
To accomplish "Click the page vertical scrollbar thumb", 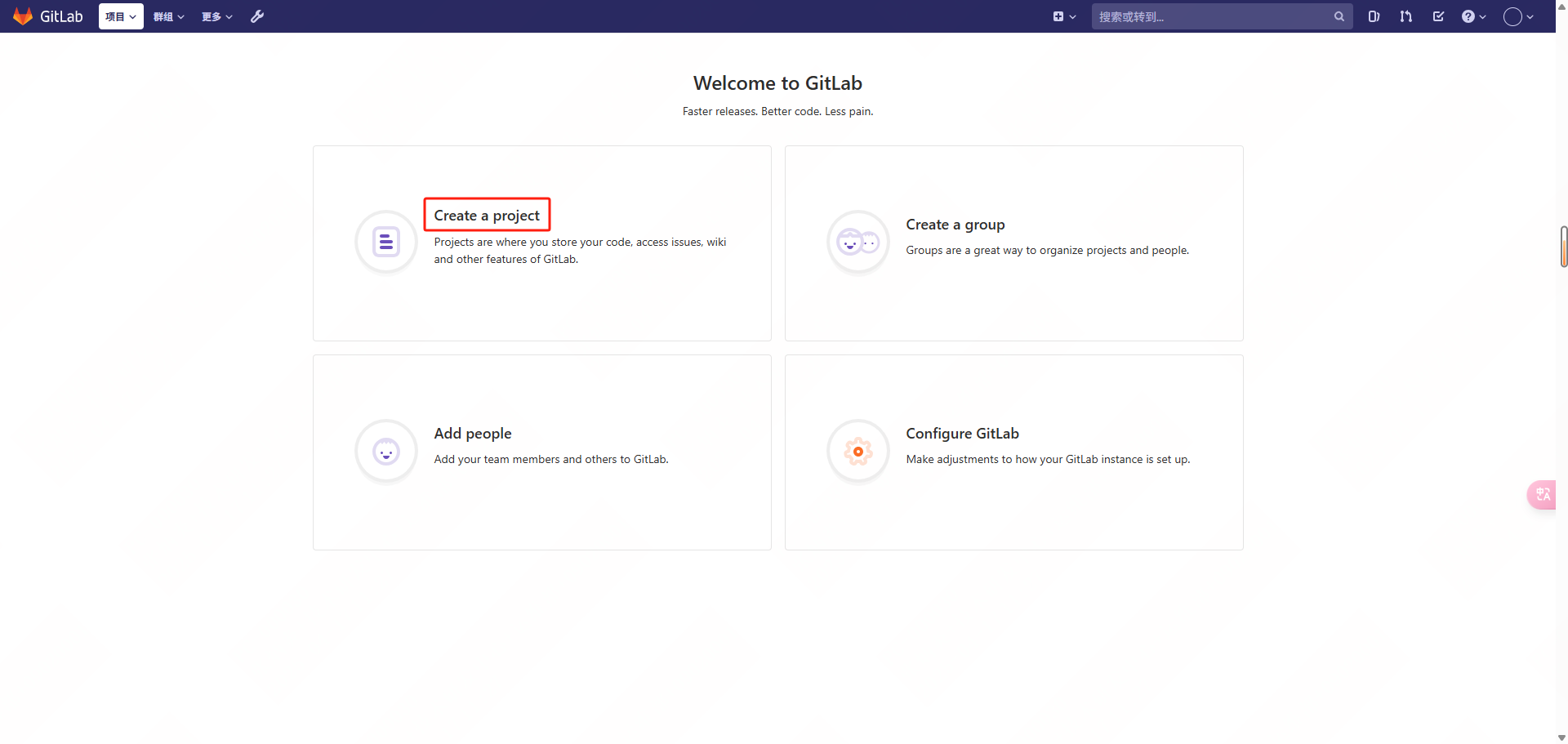I will pyautogui.click(x=1563, y=247).
